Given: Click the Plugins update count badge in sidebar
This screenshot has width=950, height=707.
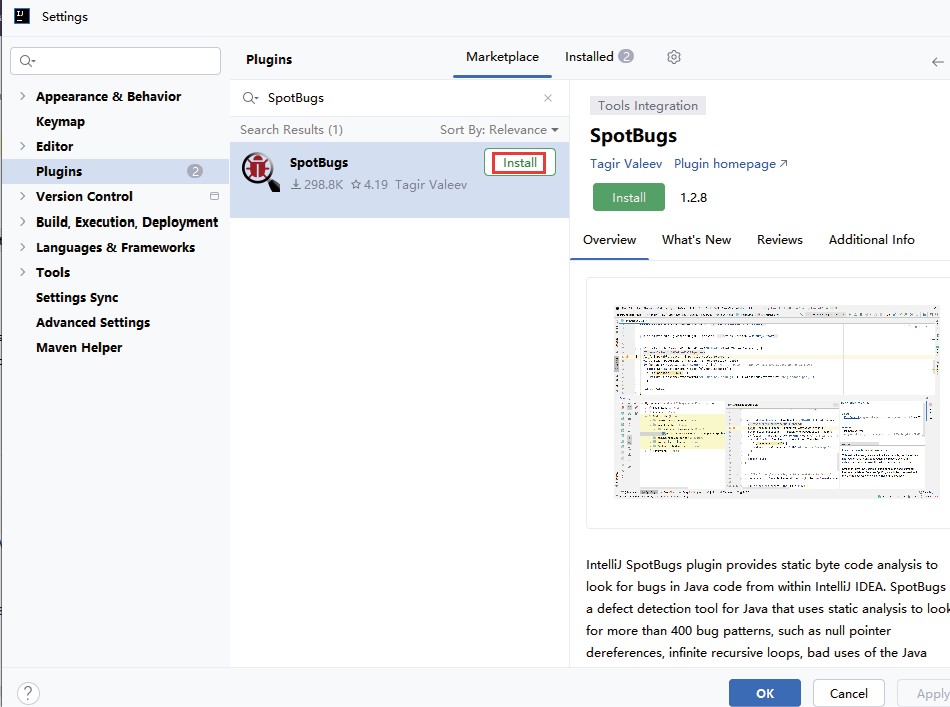Looking at the screenshot, I should tap(194, 171).
